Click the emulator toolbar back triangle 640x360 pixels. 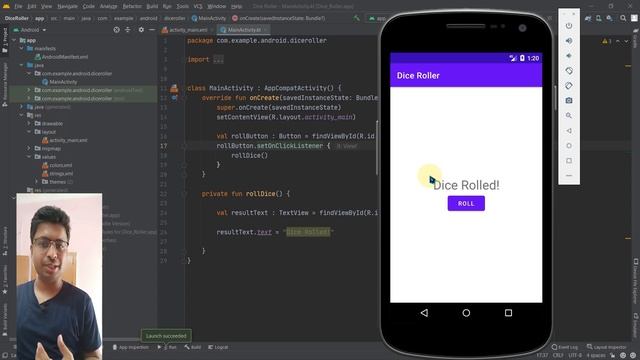(x=569, y=131)
